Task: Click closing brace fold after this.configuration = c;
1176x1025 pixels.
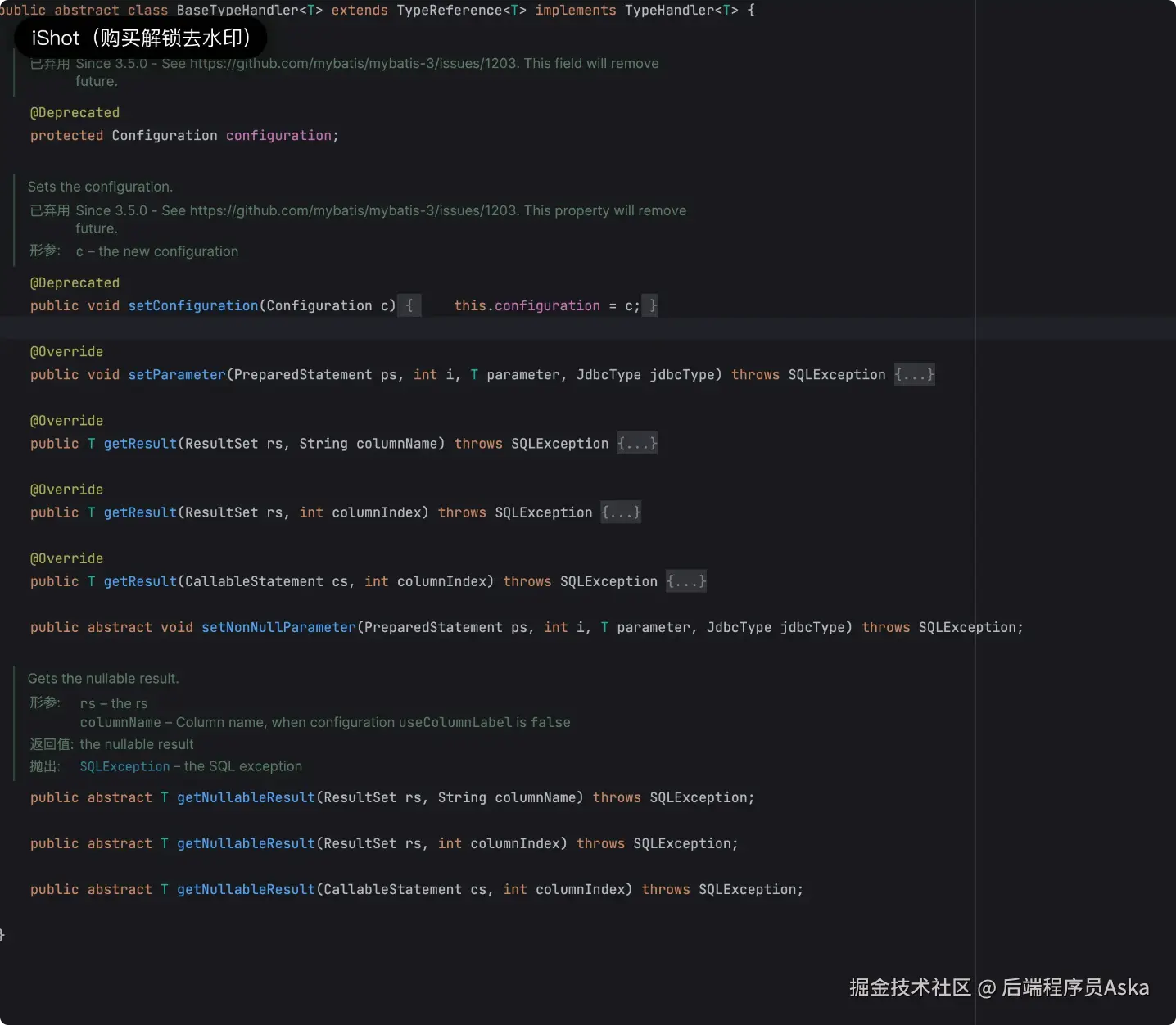Action: [650, 306]
